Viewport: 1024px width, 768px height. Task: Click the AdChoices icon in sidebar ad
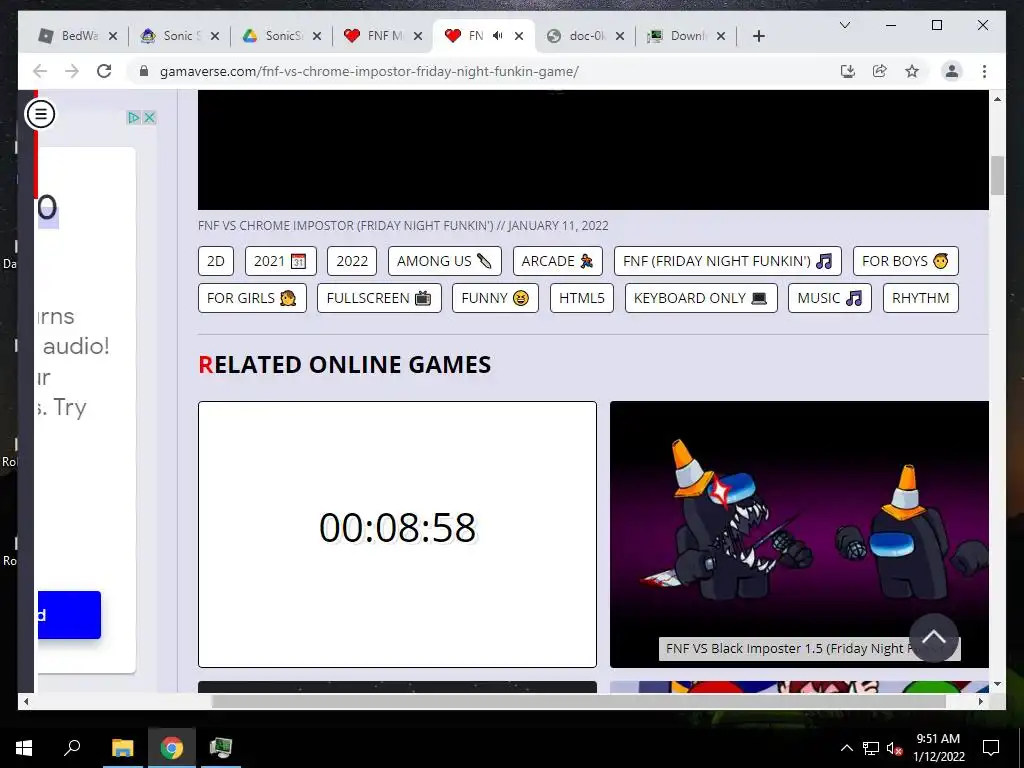134,118
